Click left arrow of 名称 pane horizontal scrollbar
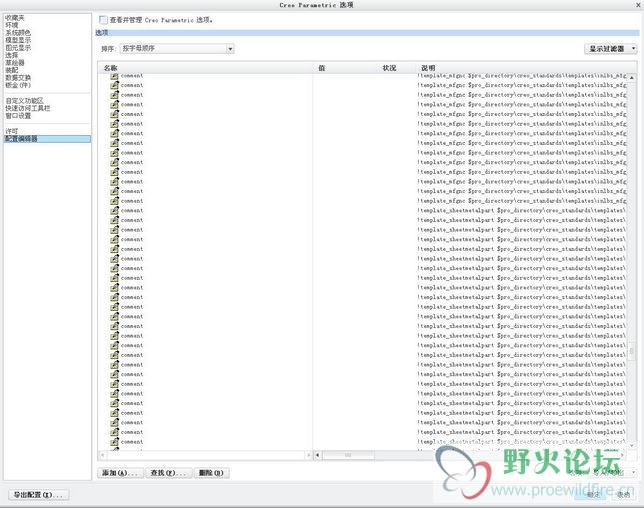This screenshot has width=644, height=508. coord(102,455)
